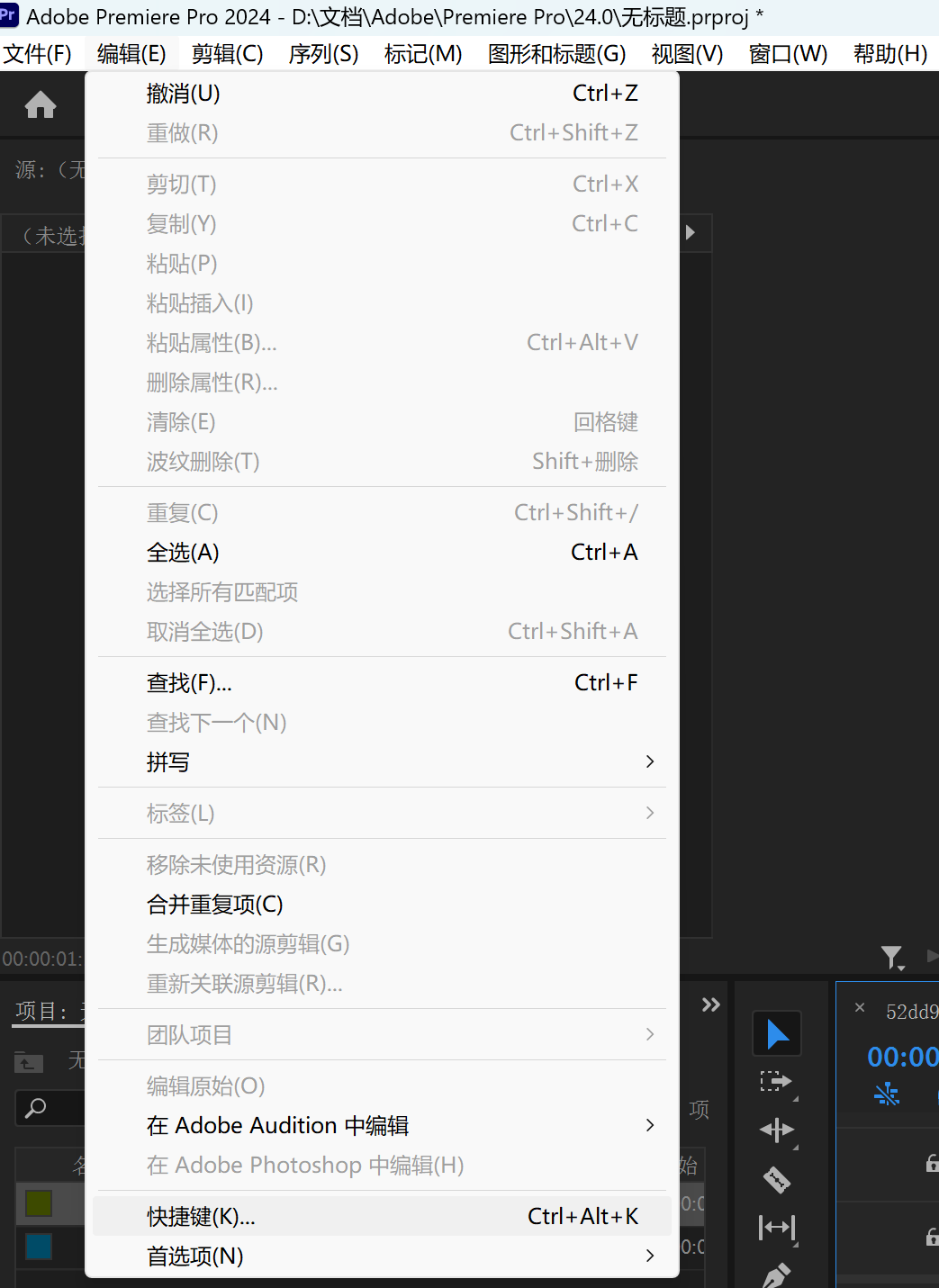Click 清除(E) menu entry
This screenshot has width=939, height=1288.
382,422
